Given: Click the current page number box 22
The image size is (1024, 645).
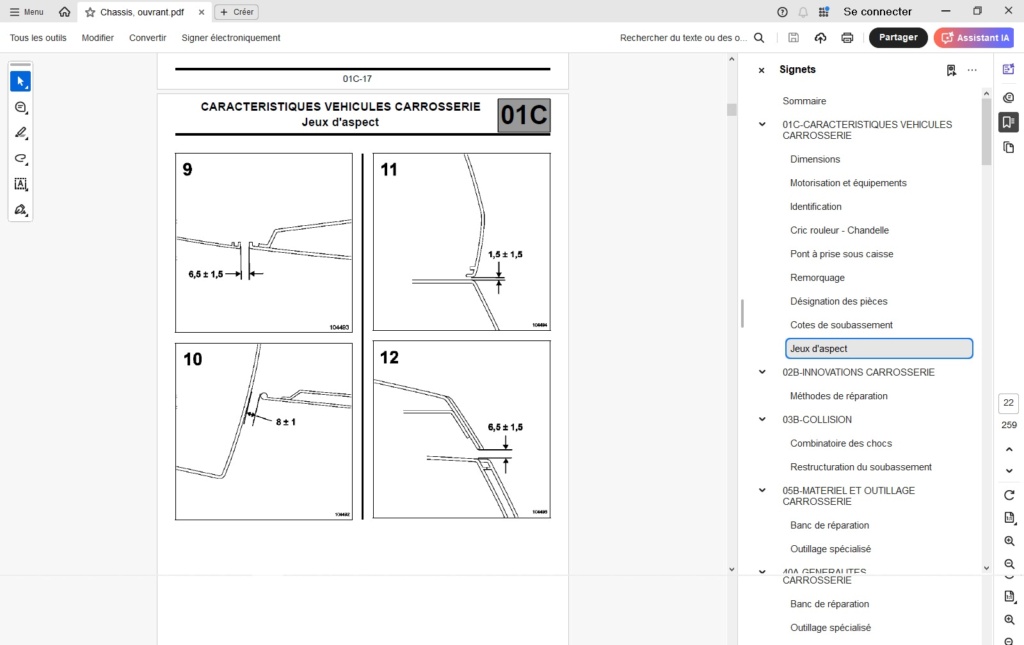Looking at the screenshot, I should (x=1008, y=403).
